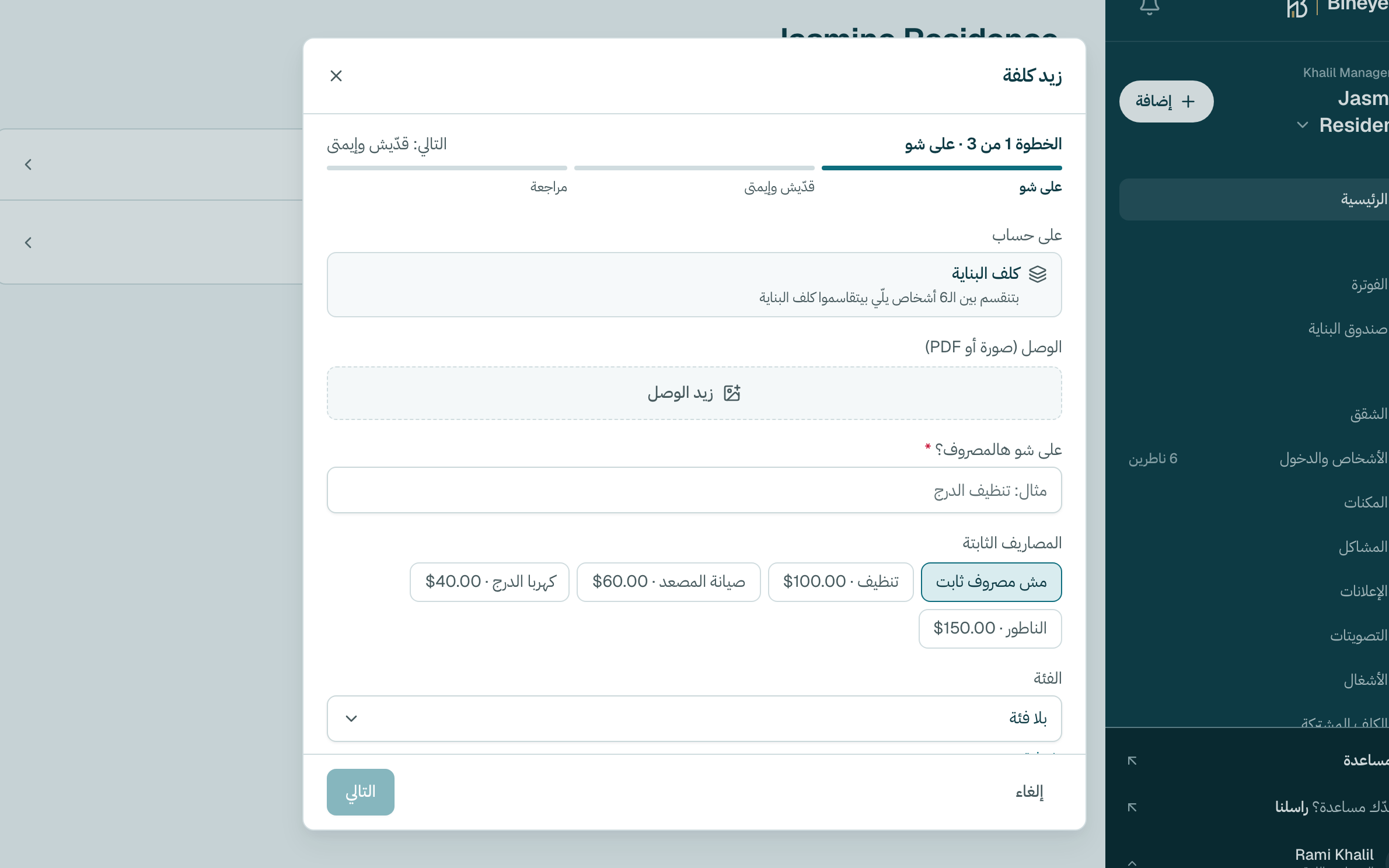Click the Bineyeh logo icon
Screen dimensions: 1389x868
coord(1296,8)
